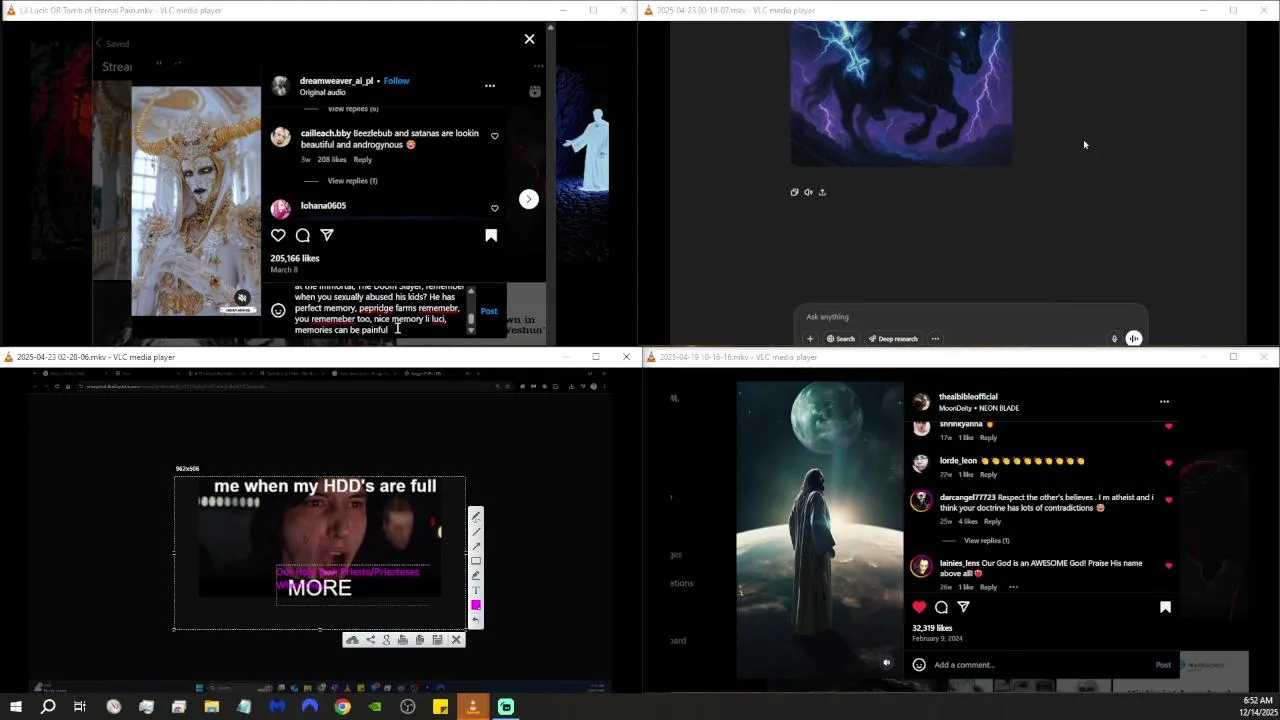Screen dimensions: 1280x720
Task: Copy screenshot to clipboard
Action: coord(420,640)
